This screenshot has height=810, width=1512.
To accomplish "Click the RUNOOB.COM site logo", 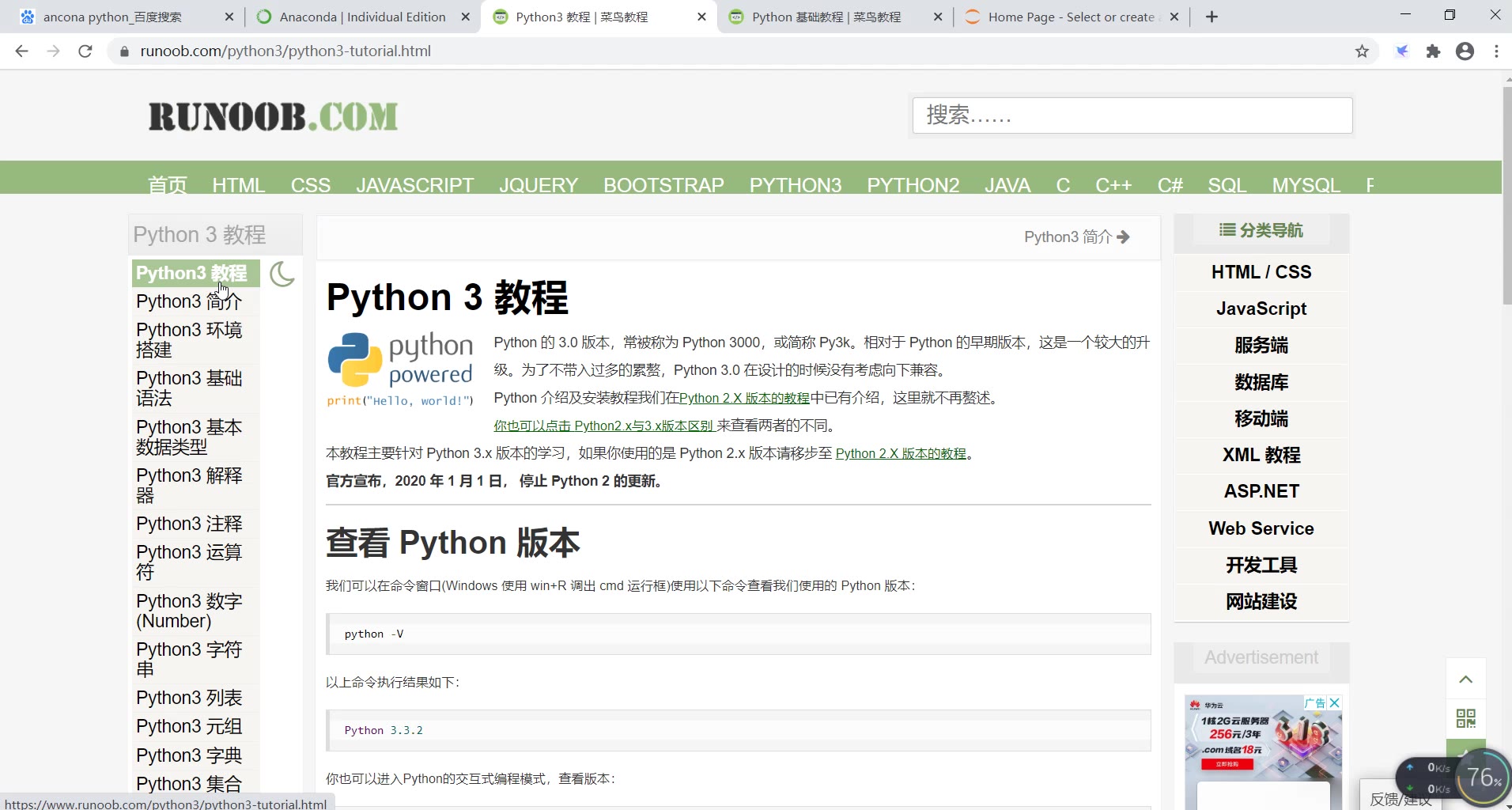I will (x=272, y=115).
